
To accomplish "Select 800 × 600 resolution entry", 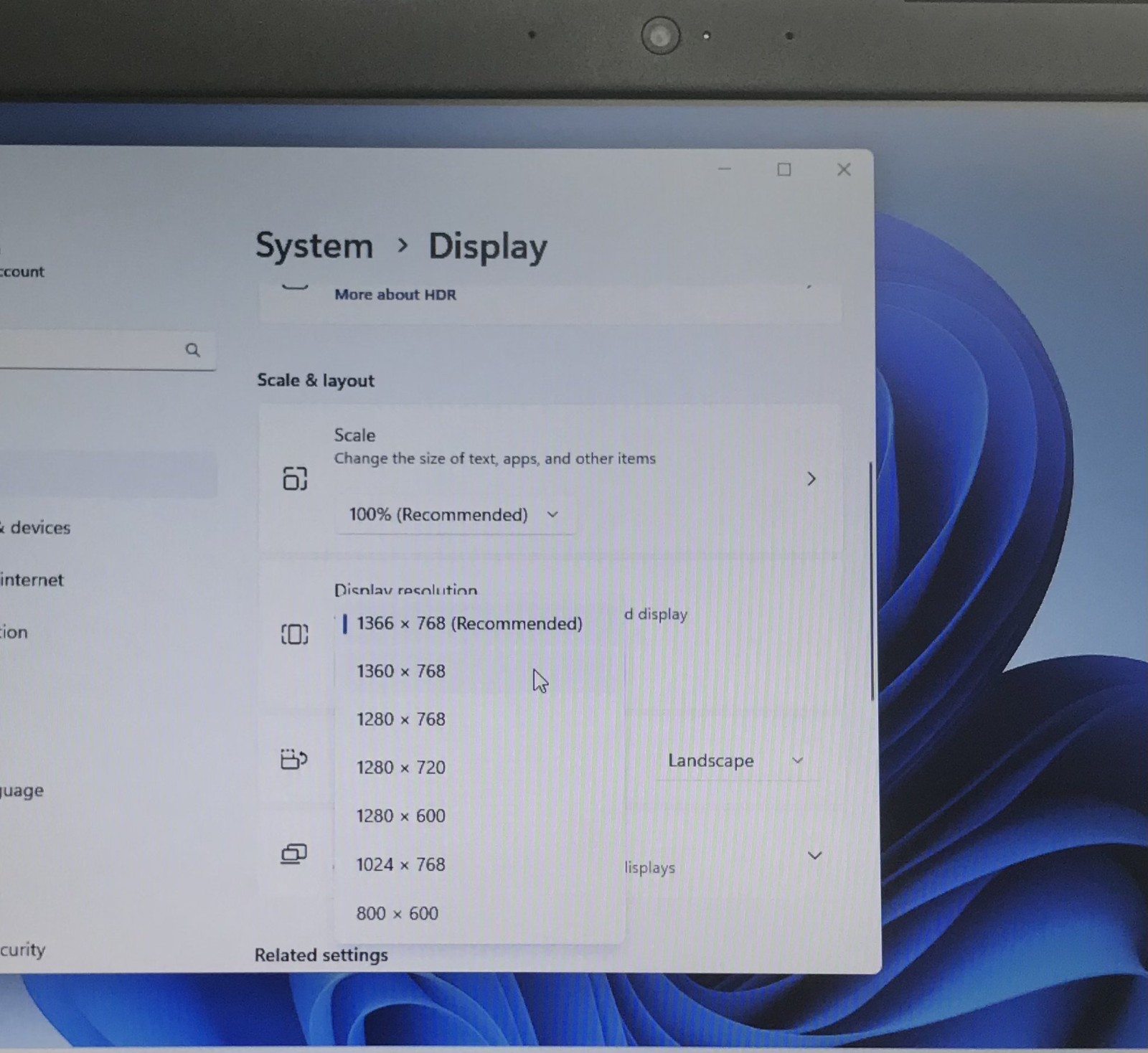I will pyautogui.click(x=479, y=914).
